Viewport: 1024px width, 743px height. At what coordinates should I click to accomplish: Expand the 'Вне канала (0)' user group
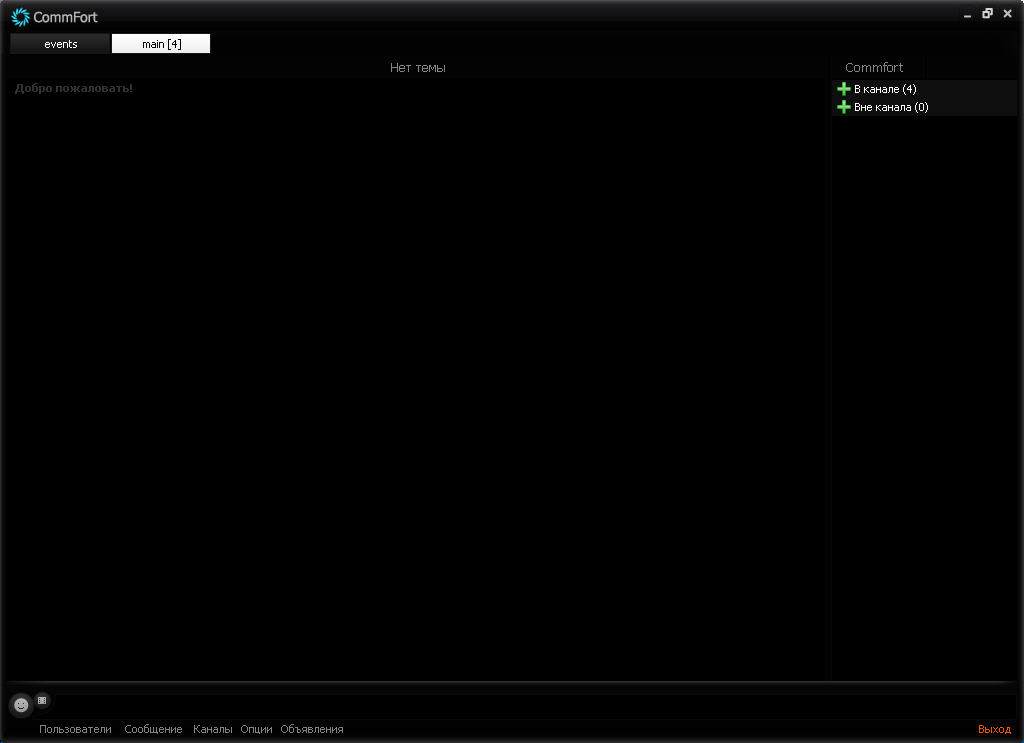pos(844,107)
